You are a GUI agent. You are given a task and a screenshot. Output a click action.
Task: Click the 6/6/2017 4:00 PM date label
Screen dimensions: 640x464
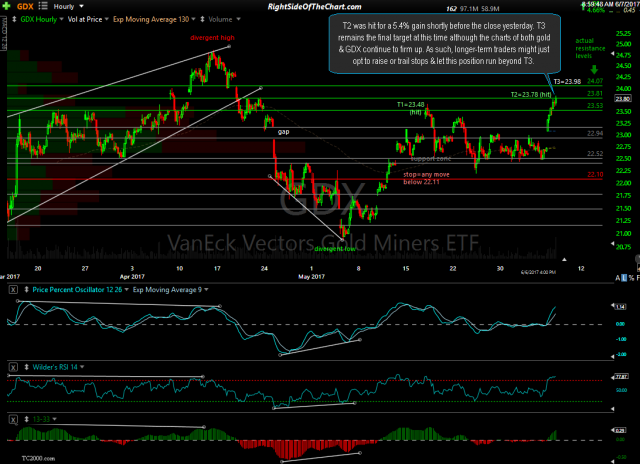pos(538,272)
